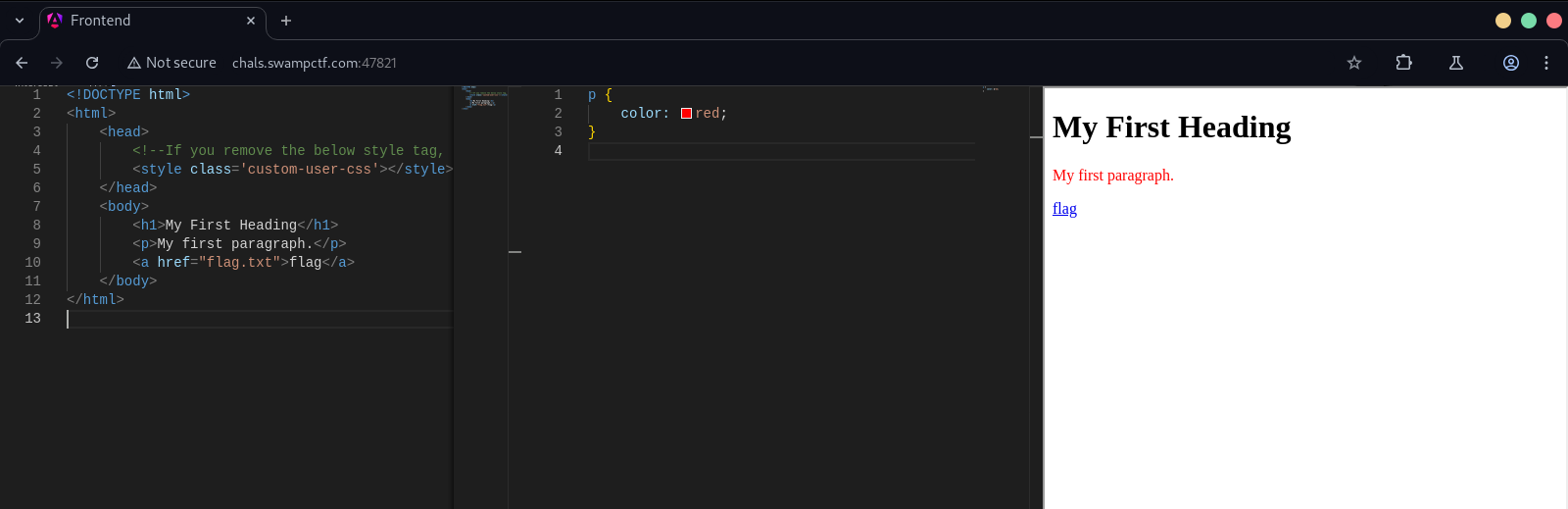Bookmark this page with the star icon
Screen dimensions: 1568x509
click(x=1354, y=63)
